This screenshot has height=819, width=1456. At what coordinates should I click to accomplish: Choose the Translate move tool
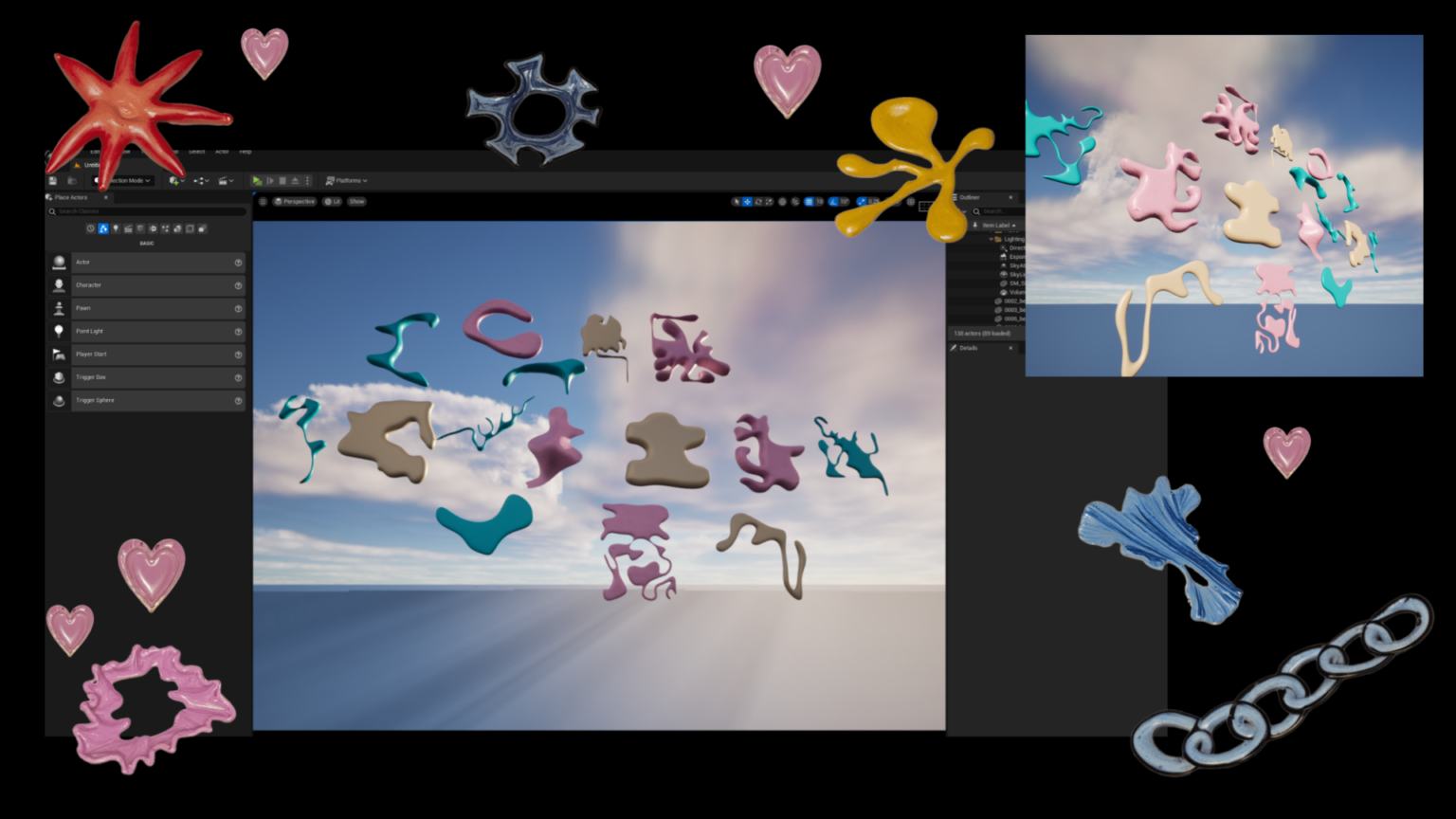click(x=747, y=202)
